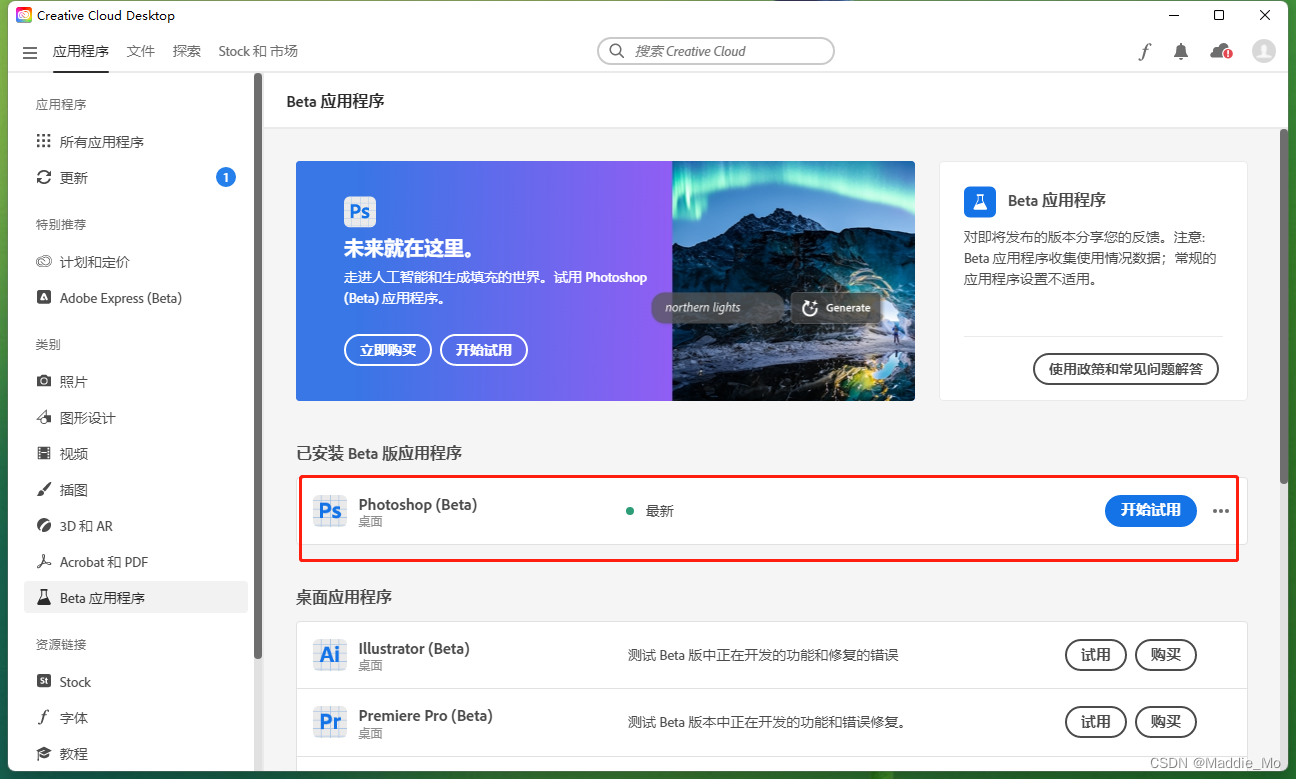1296x779 pixels.
Task: Click 试用 for Illustrator (Beta)
Action: [x=1096, y=655]
